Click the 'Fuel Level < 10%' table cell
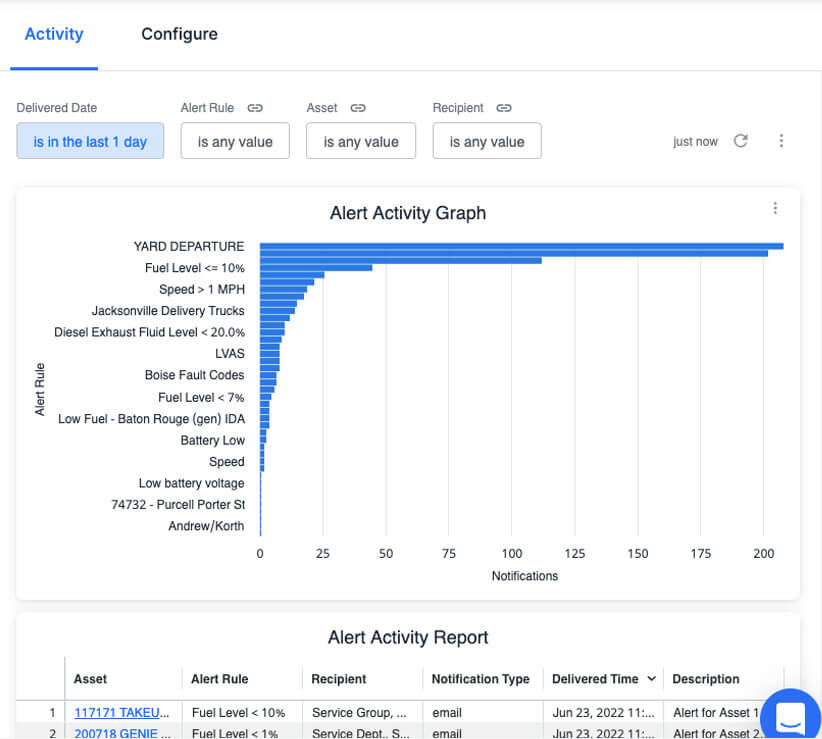822x739 pixels. click(x=239, y=713)
